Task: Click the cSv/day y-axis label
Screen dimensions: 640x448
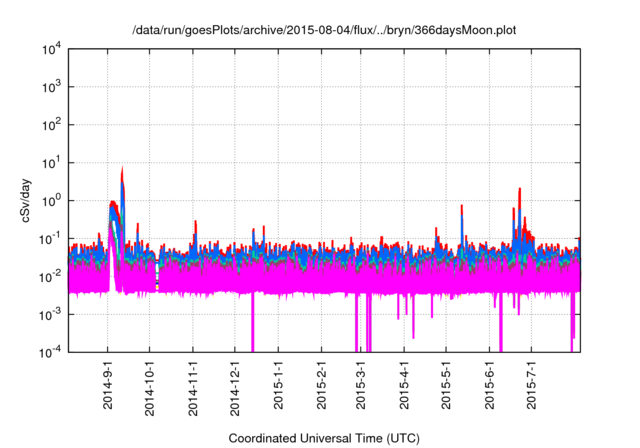Action: (x=29, y=200)
